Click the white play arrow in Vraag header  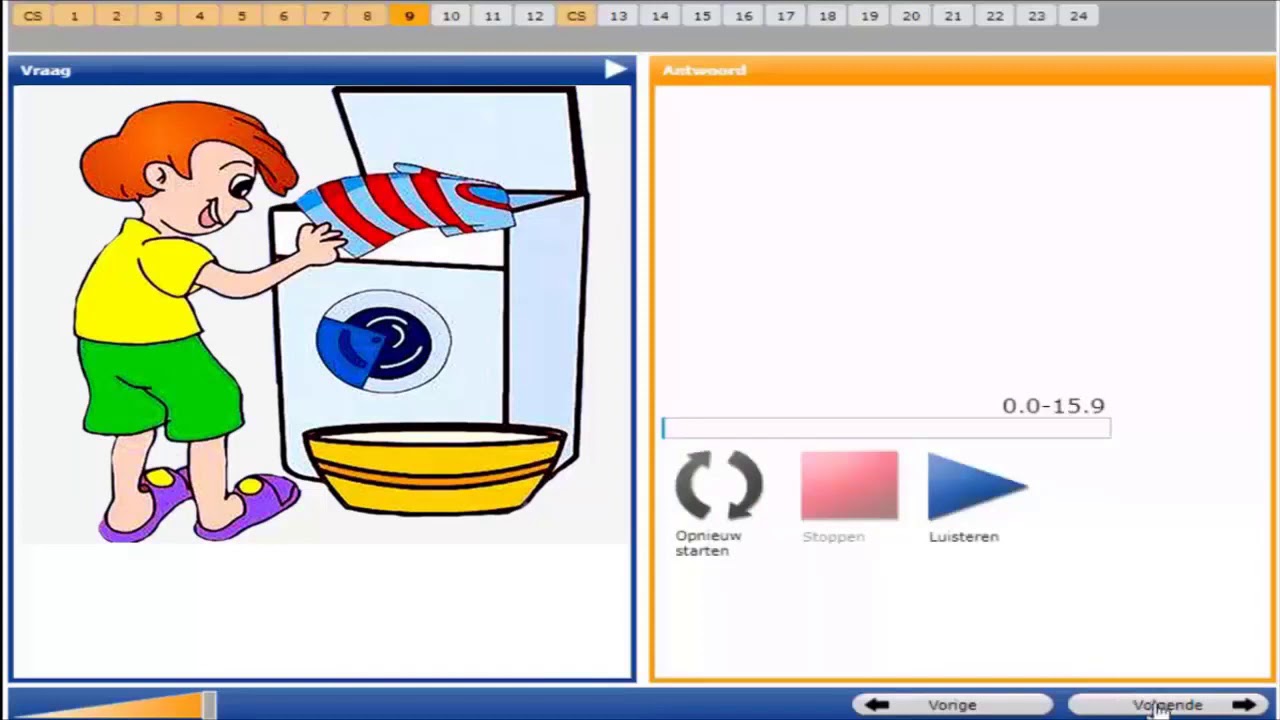[x=615, y=69]
